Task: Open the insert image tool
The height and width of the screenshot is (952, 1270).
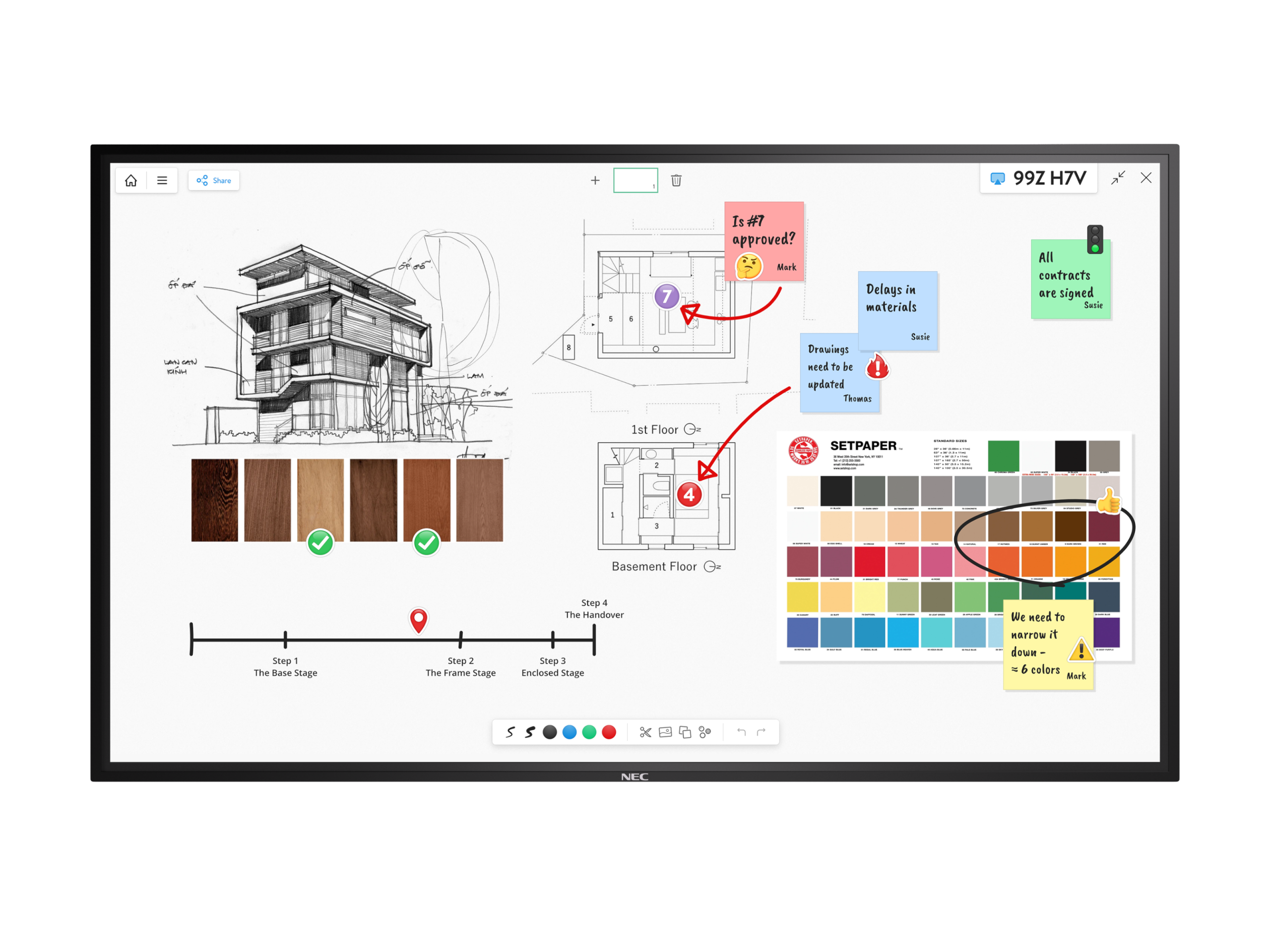Action: tap(665, 732)
